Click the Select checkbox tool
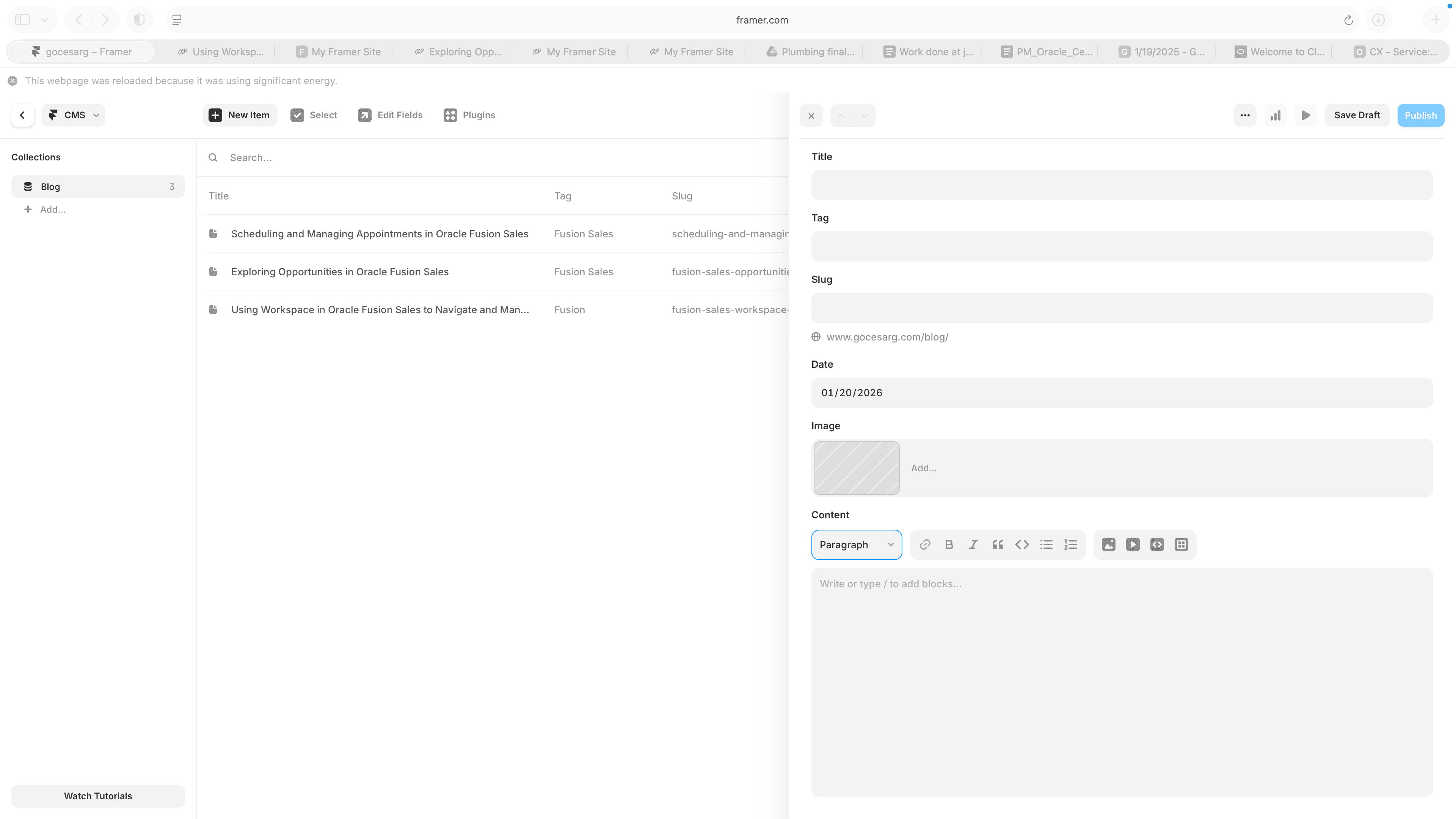Screen dimensions: 1456x819 314,115
